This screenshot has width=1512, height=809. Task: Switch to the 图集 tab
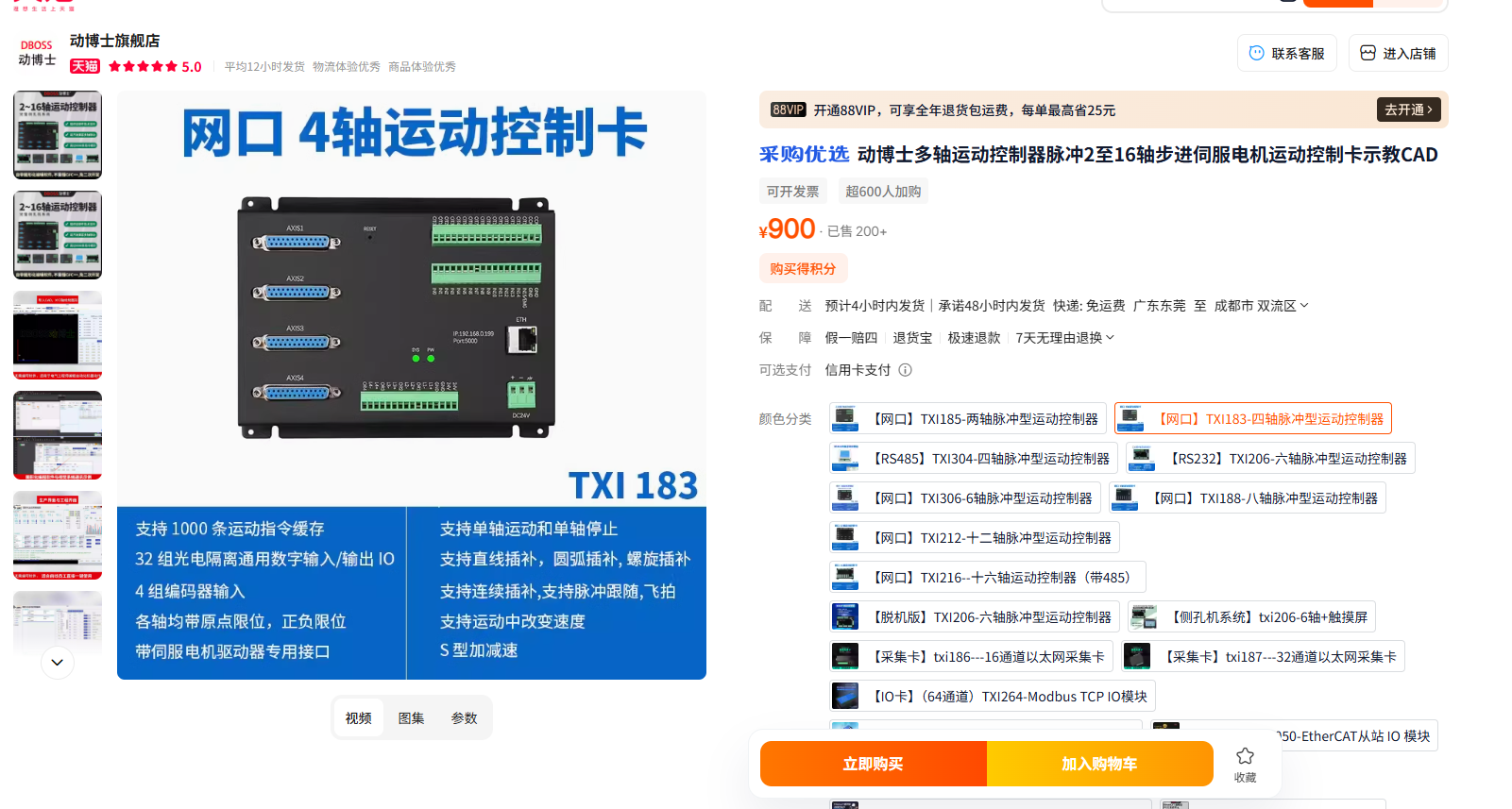click(x=412, y=718)
